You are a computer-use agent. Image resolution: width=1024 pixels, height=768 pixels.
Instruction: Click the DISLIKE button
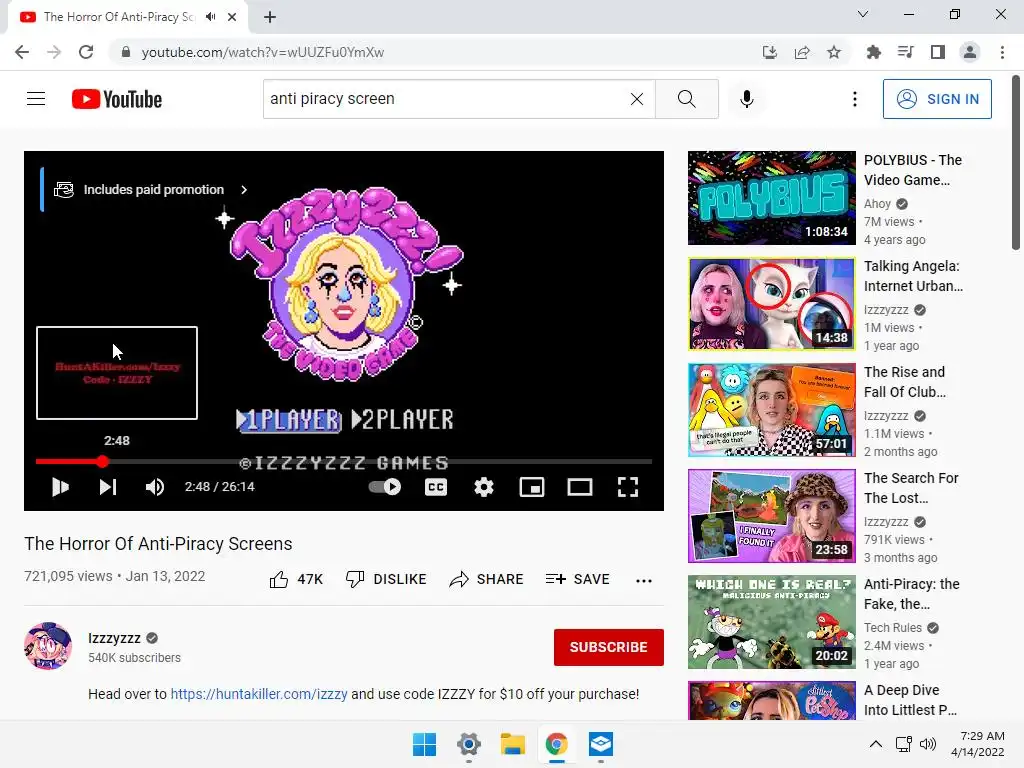(x=386, y=579)
